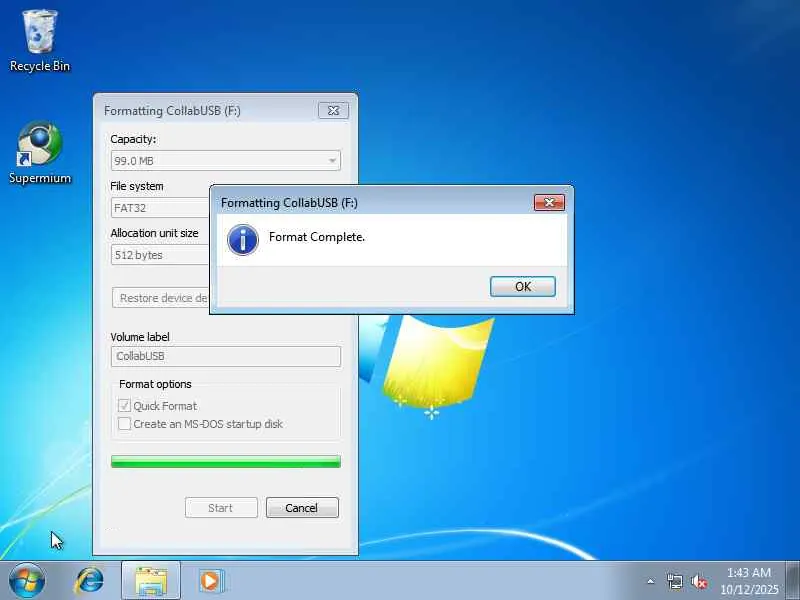The height and width of the screenshot is (600, 800).
Task: Click the CollabUSB volume label field
Action: pos(226,356)
